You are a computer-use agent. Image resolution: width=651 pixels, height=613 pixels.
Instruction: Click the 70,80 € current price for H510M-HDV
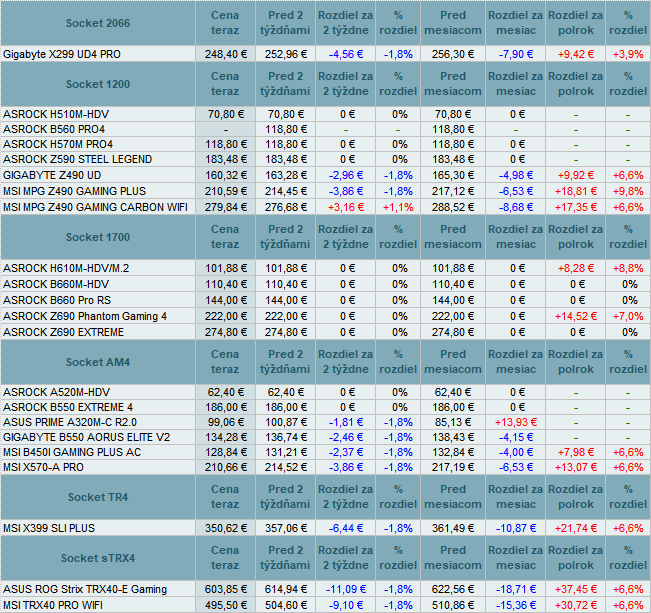225,114
